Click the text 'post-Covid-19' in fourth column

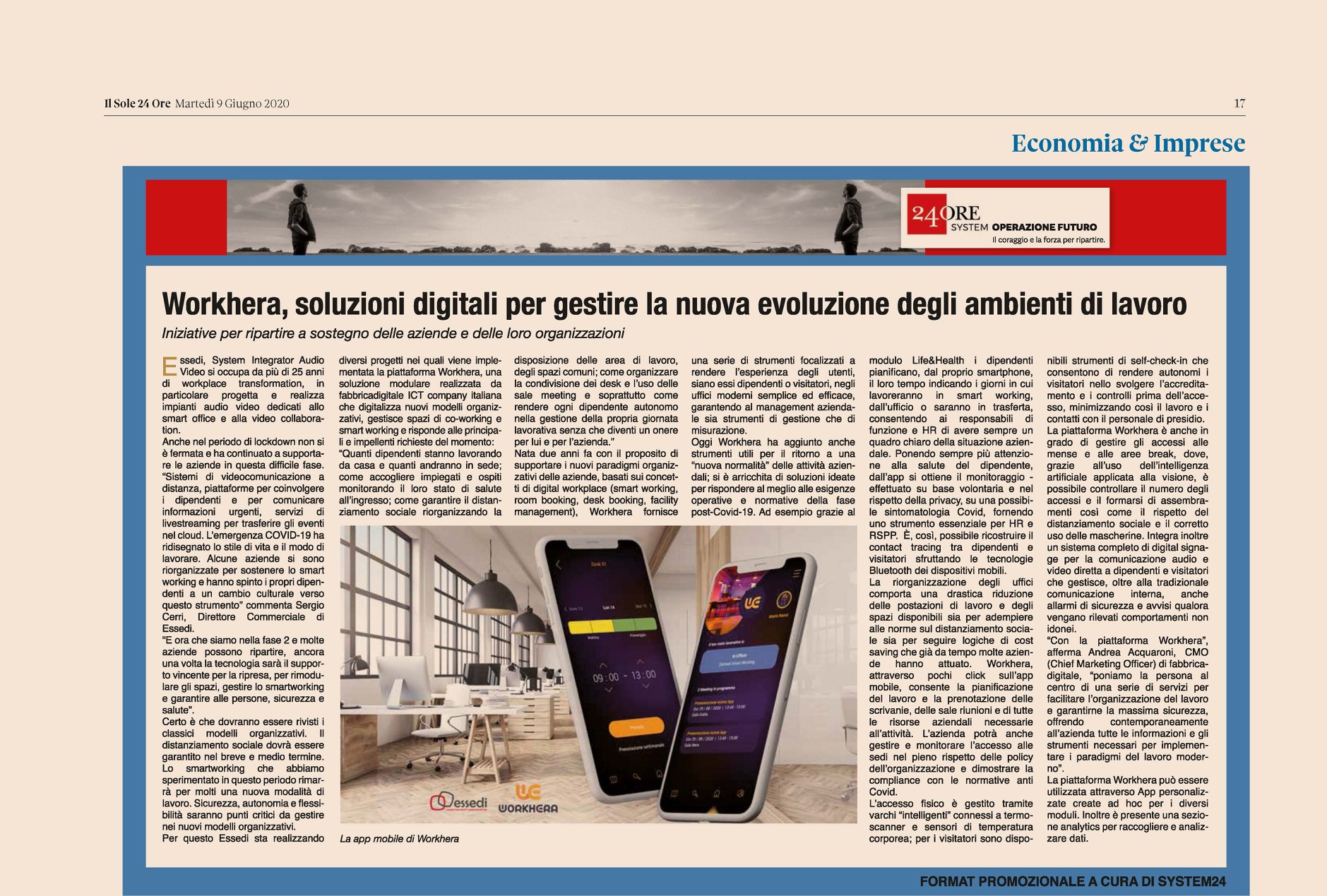722,512
